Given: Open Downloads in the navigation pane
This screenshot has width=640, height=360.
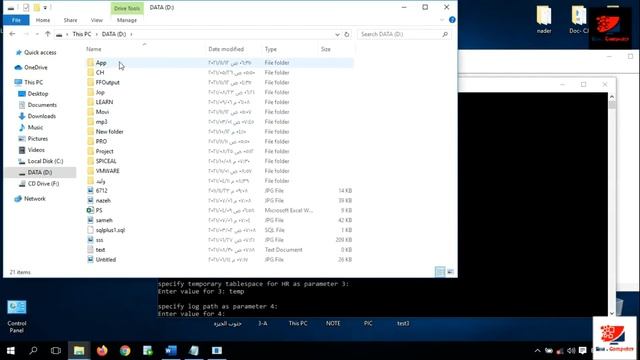Looking at the screenshot, I should click(42, 116).
